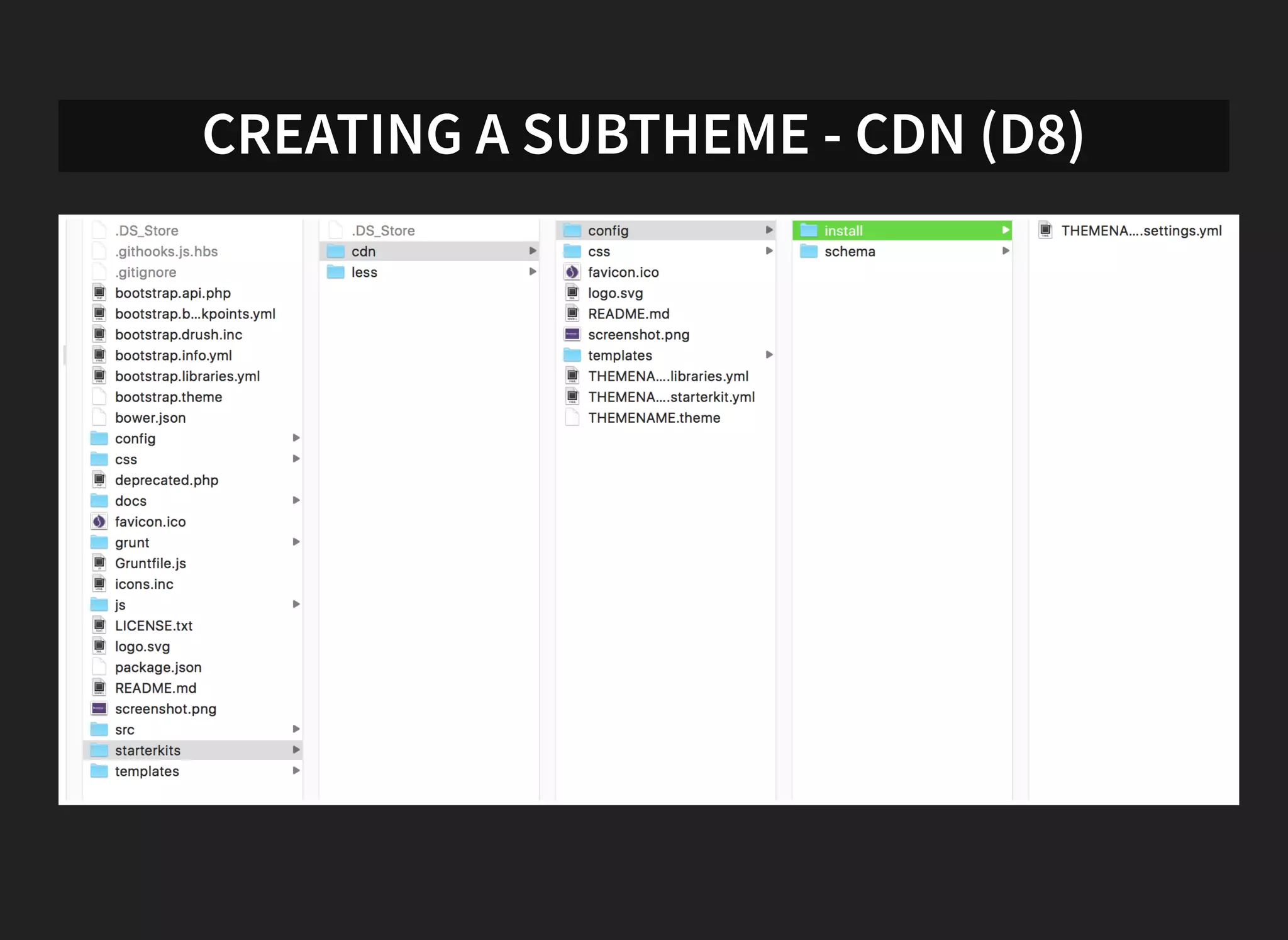This screenshot has width=1288, height=940.
Task: Select THEMENAME.theme file name
Action: click(x=654, y=417)
